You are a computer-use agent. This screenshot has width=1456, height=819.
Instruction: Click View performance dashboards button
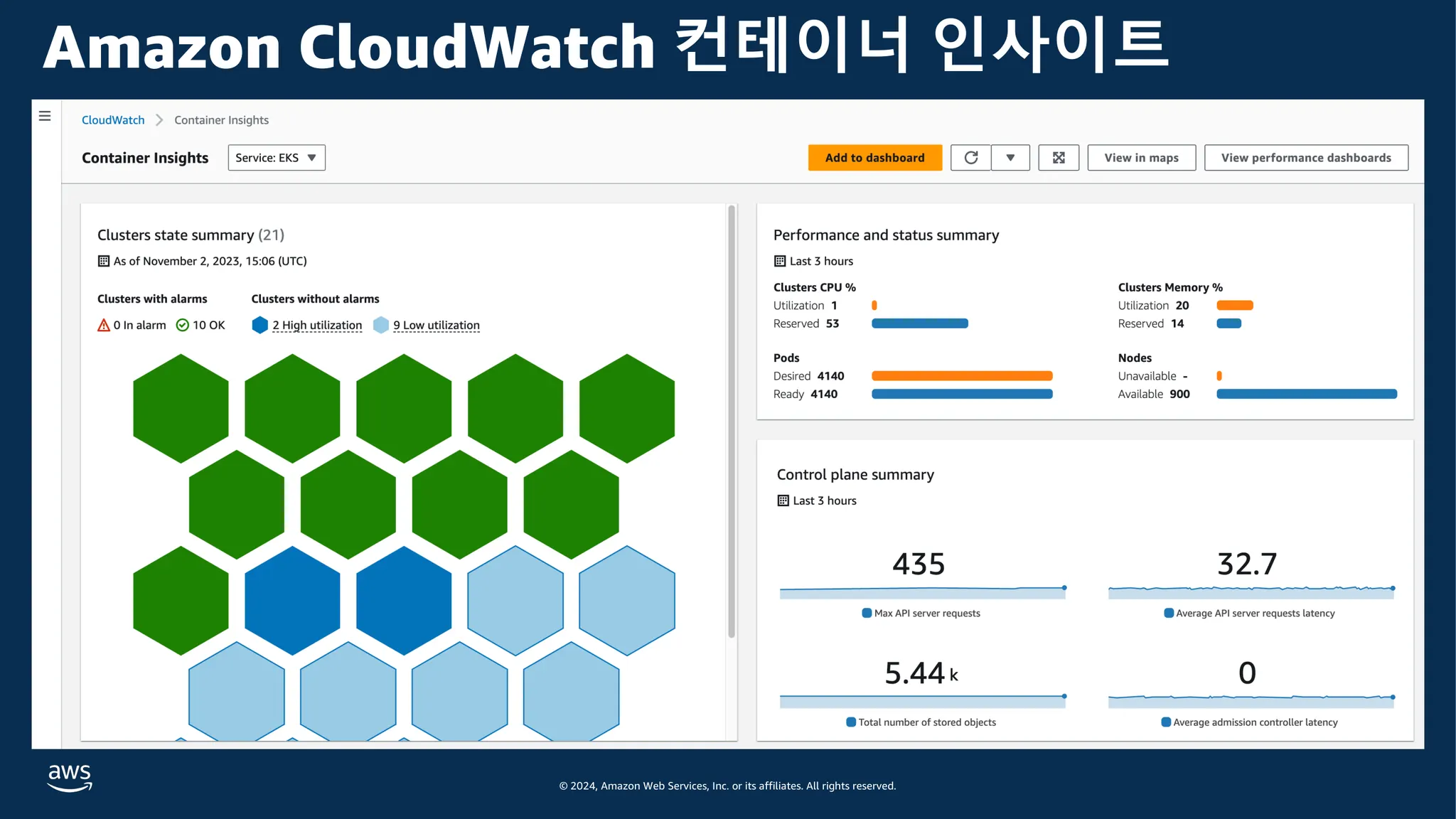[1305, 158]
